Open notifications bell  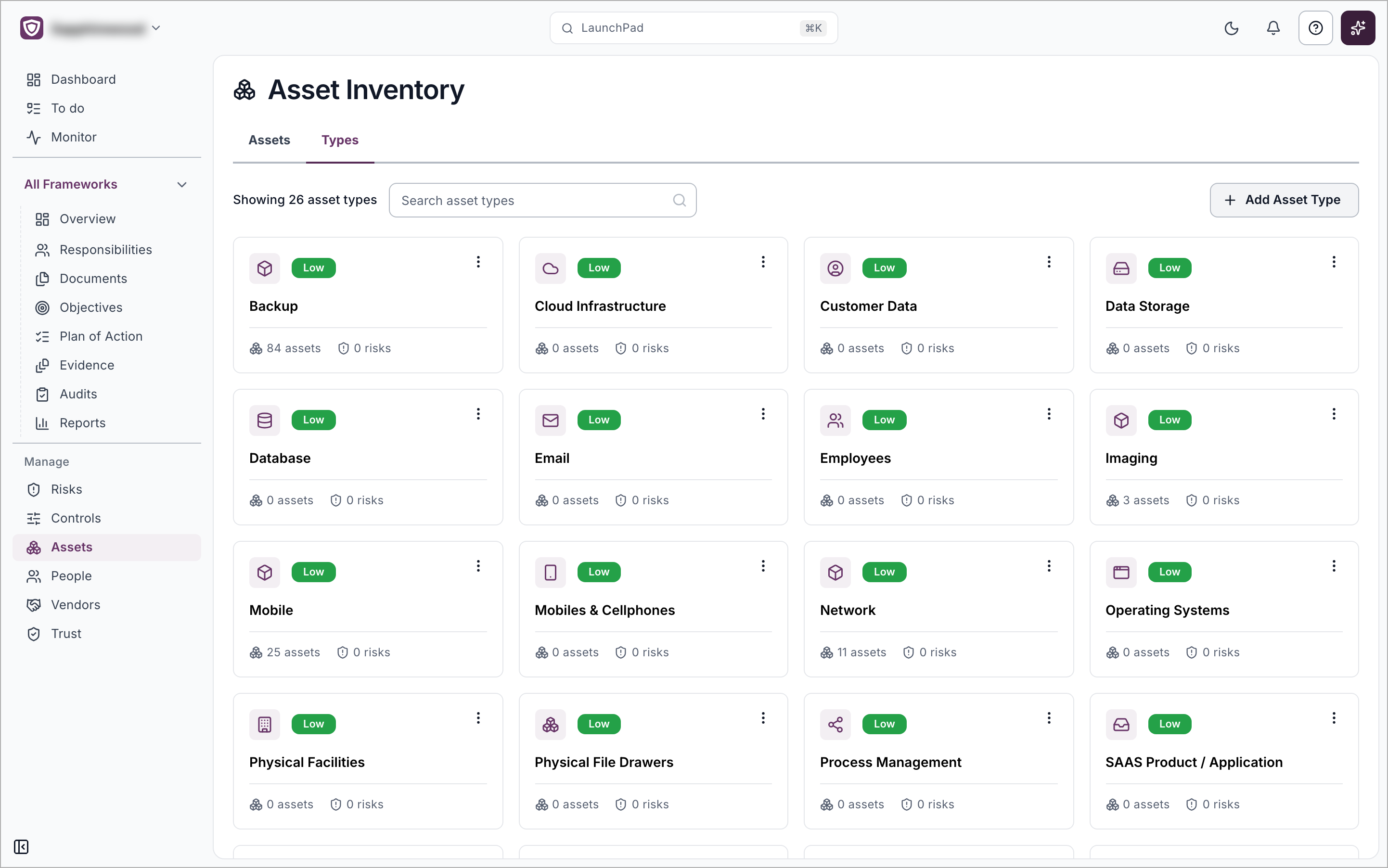1273,28
